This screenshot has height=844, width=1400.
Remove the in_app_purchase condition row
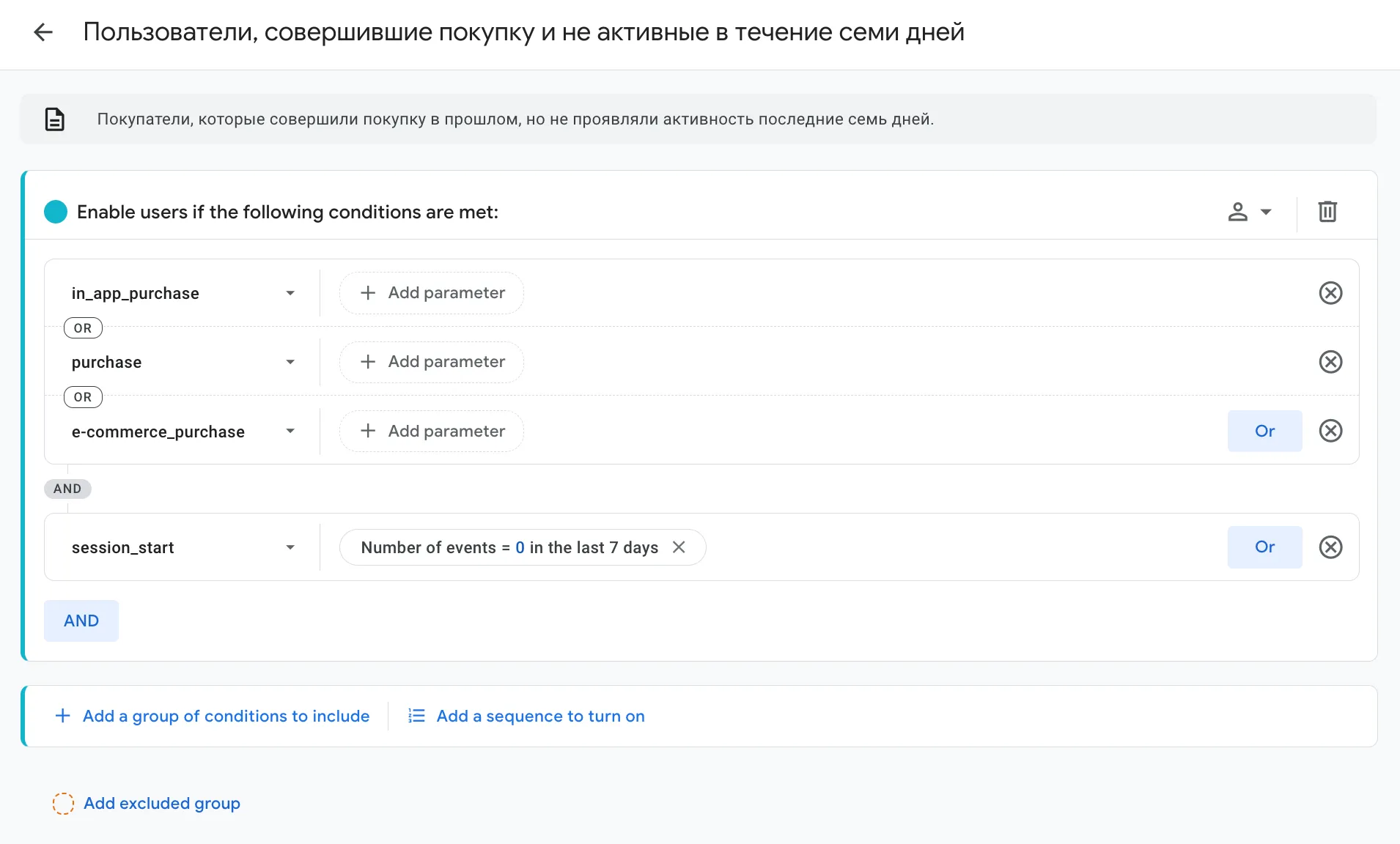click(x=1330, y=293)
